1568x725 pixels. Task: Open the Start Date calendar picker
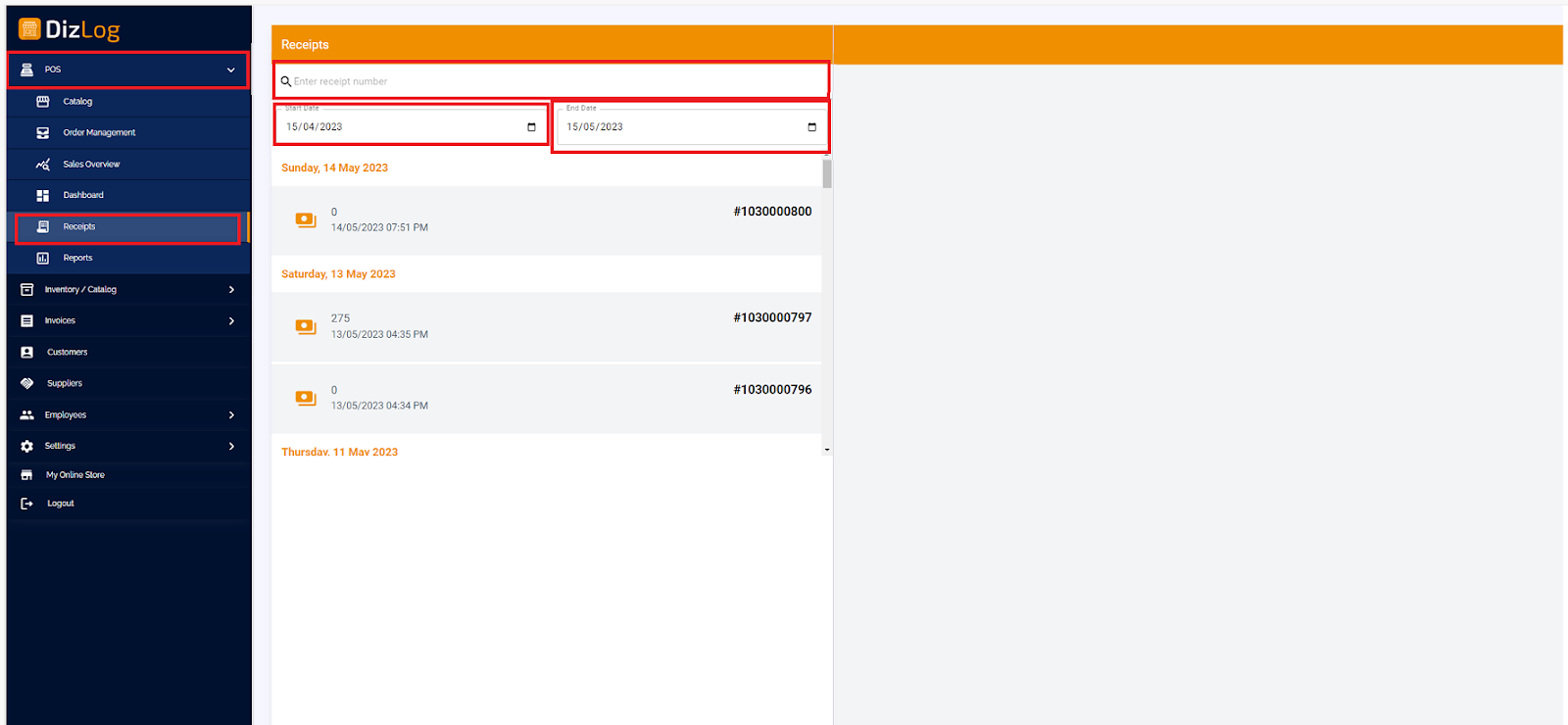pos(531,127)
